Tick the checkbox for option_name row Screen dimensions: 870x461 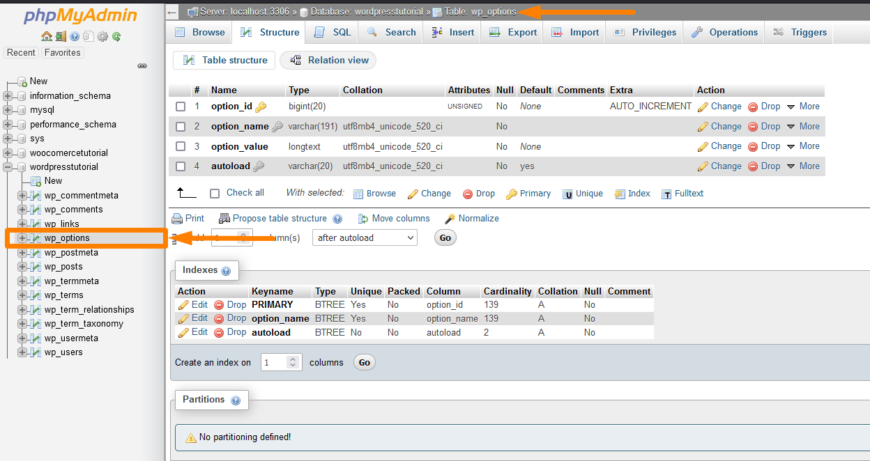(x=181, y=127)
